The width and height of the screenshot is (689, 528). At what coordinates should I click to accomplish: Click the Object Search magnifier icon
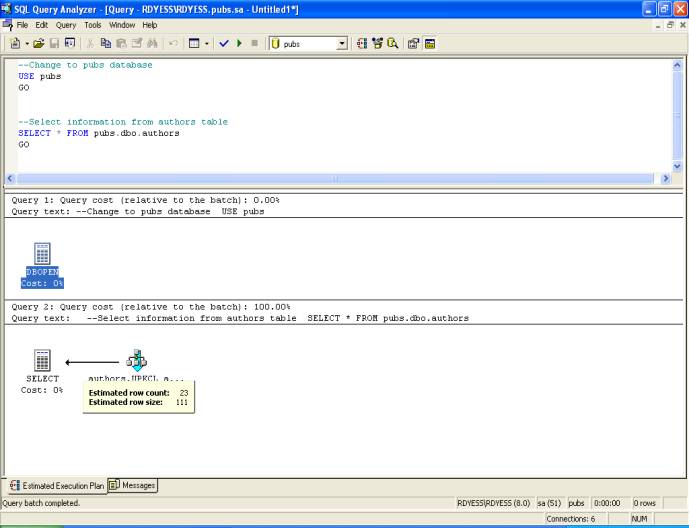click(x=393, y=43)
